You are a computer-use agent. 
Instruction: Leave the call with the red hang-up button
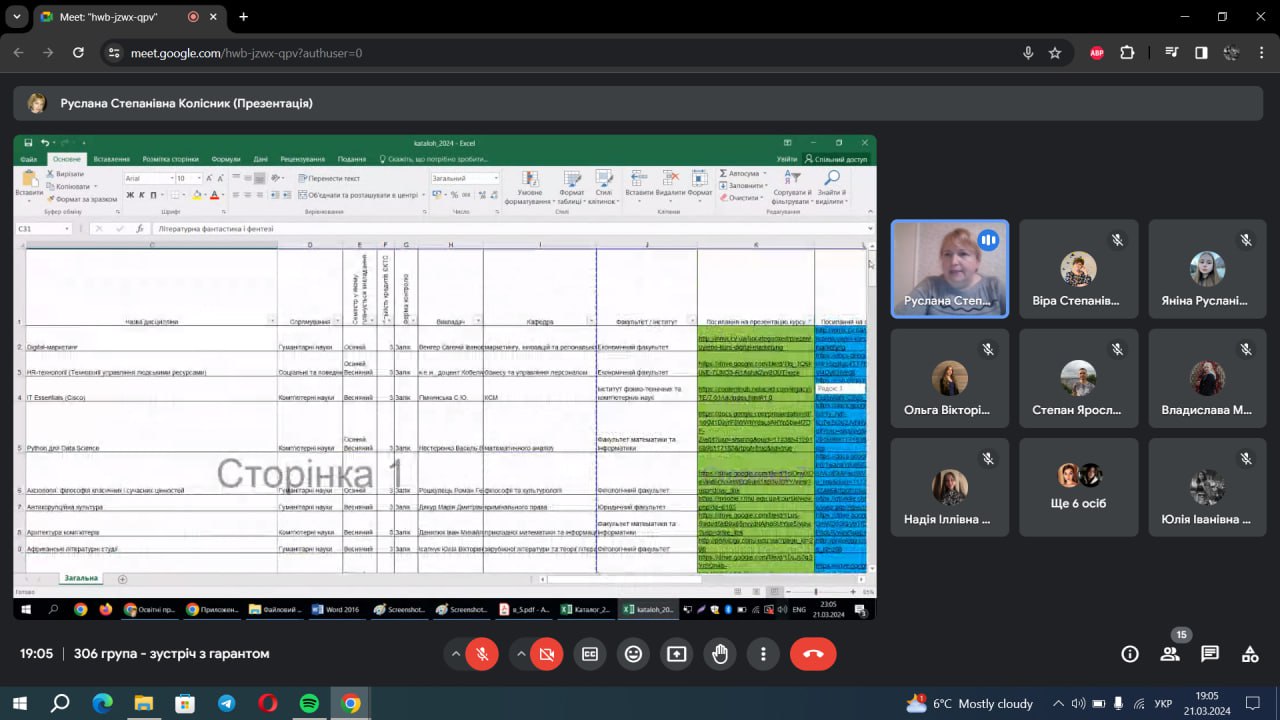point(813,654)
